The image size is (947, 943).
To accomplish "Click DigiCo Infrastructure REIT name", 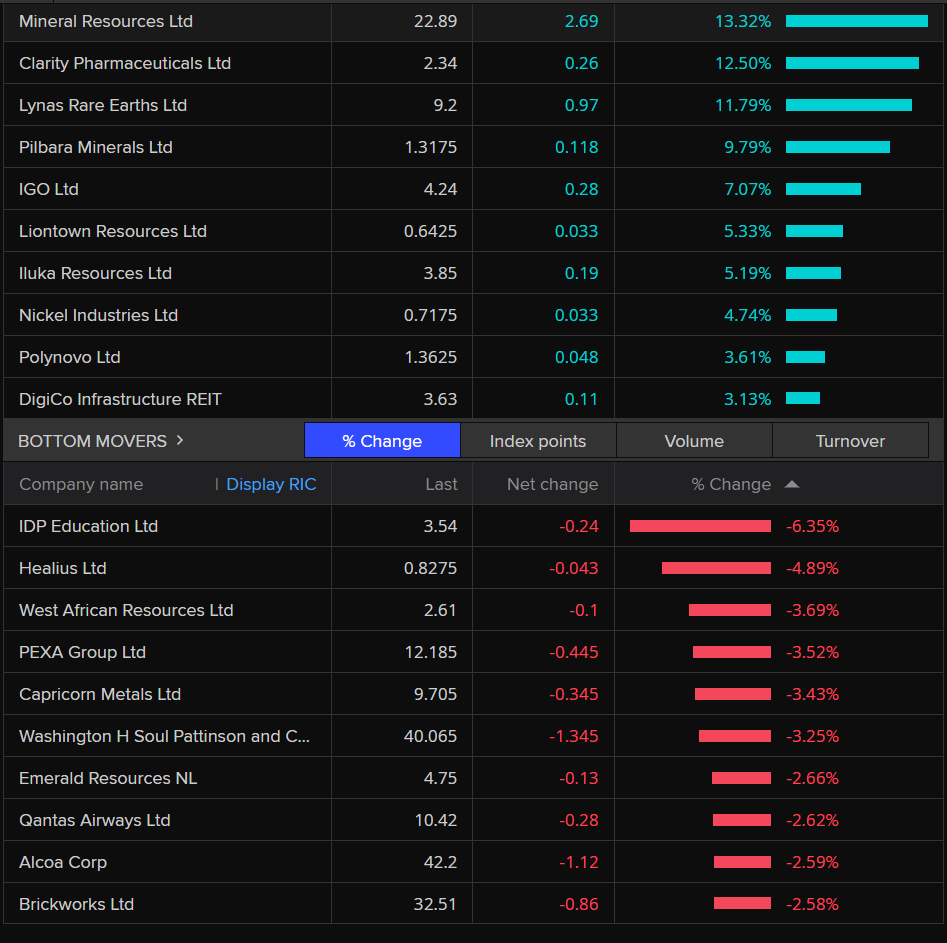I will click(121, 399).
